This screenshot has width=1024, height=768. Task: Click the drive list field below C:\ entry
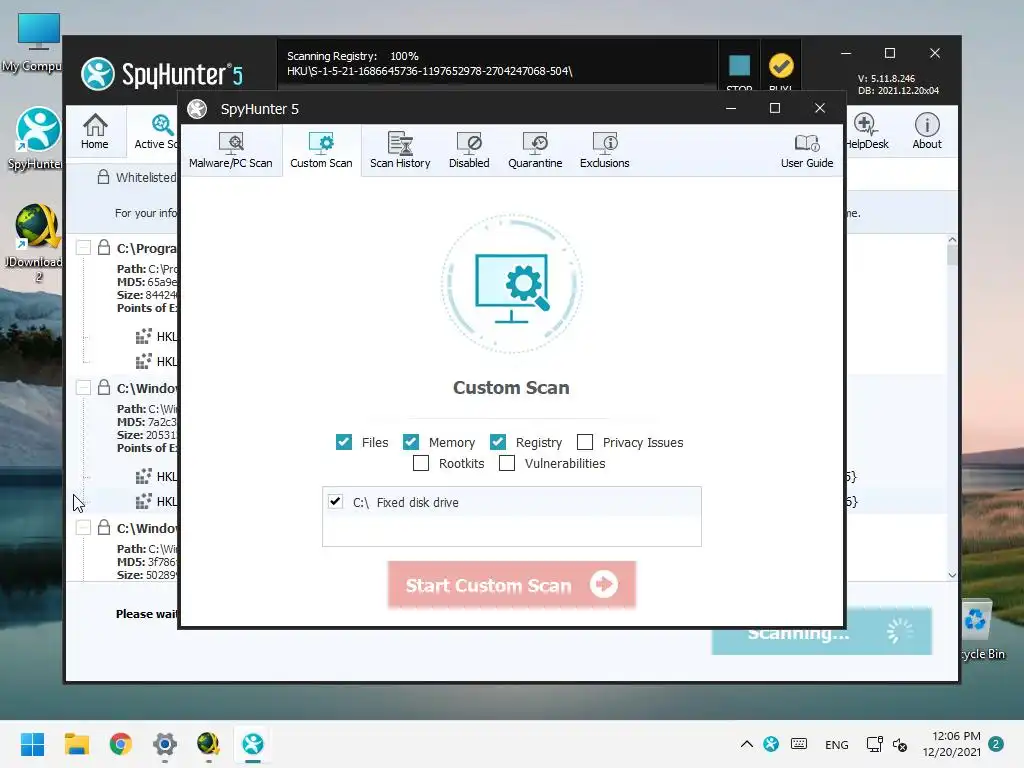(511, 531)
